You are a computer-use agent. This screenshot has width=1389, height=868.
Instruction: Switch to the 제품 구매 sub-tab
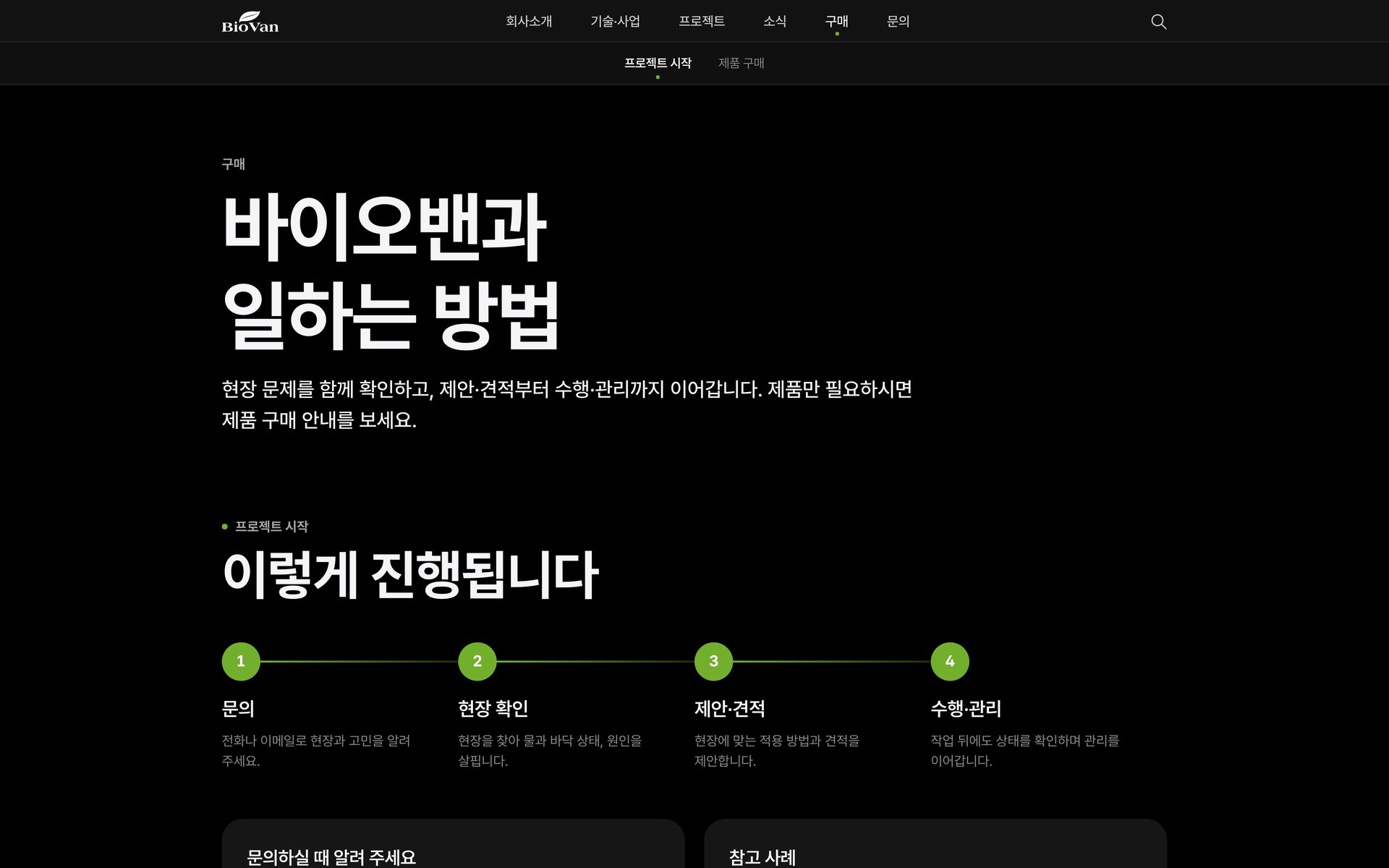click(742, 63)
